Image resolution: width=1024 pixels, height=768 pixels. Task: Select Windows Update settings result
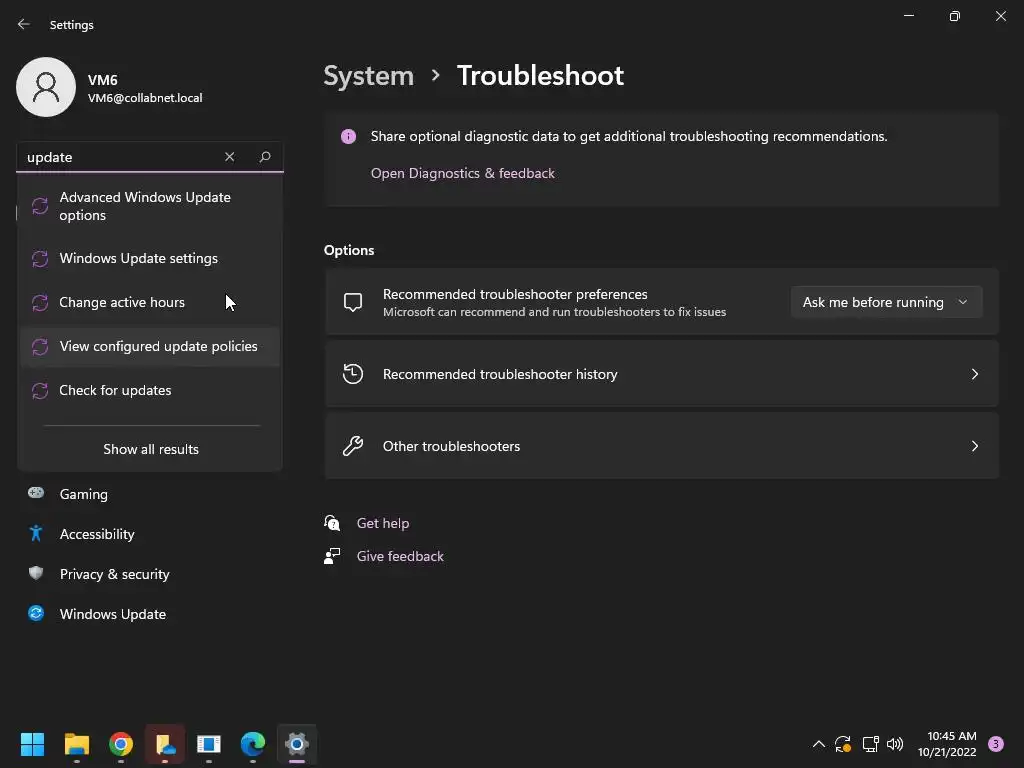point(150,259)
